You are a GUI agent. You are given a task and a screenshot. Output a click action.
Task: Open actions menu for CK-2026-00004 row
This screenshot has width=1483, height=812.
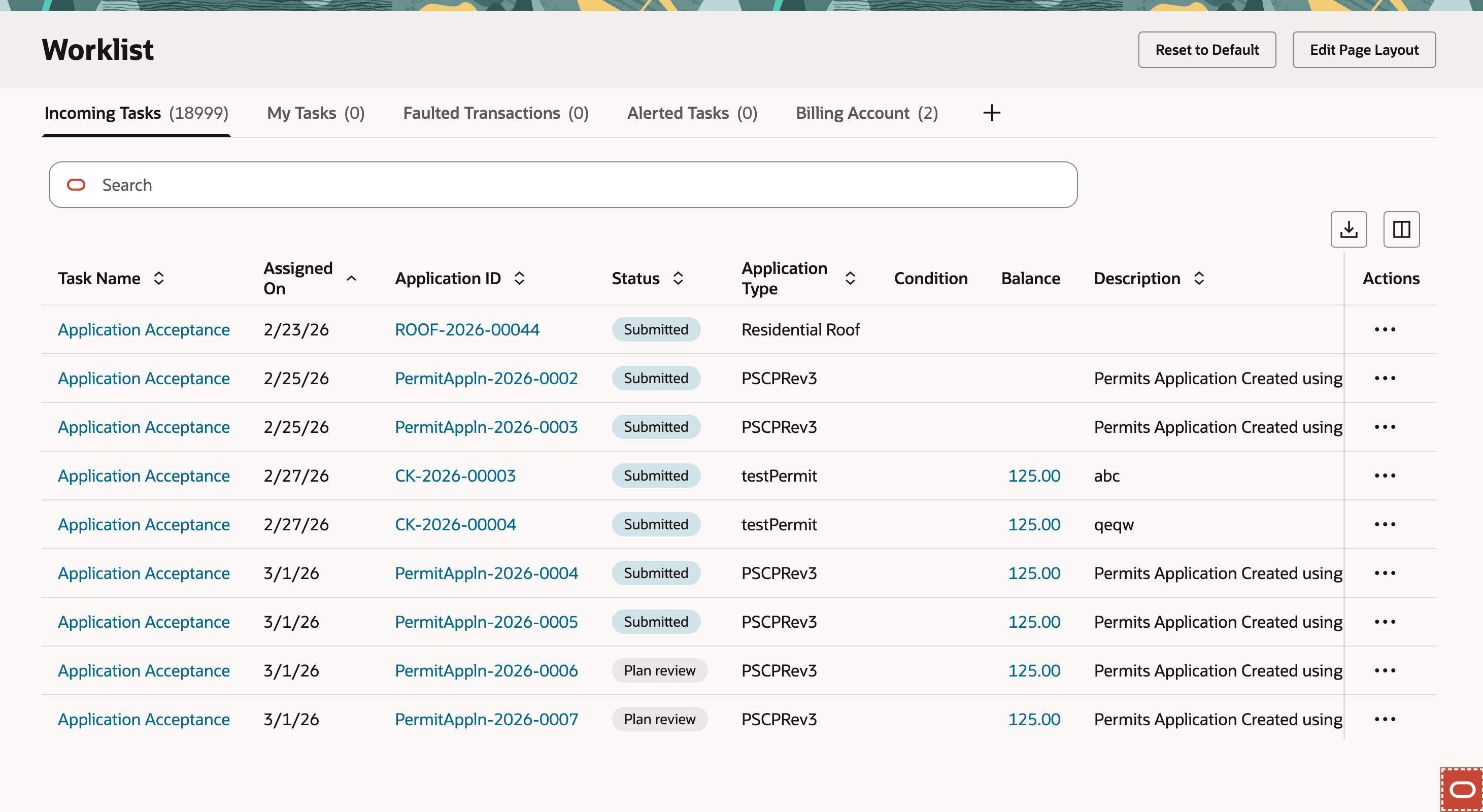(1385, 524)
